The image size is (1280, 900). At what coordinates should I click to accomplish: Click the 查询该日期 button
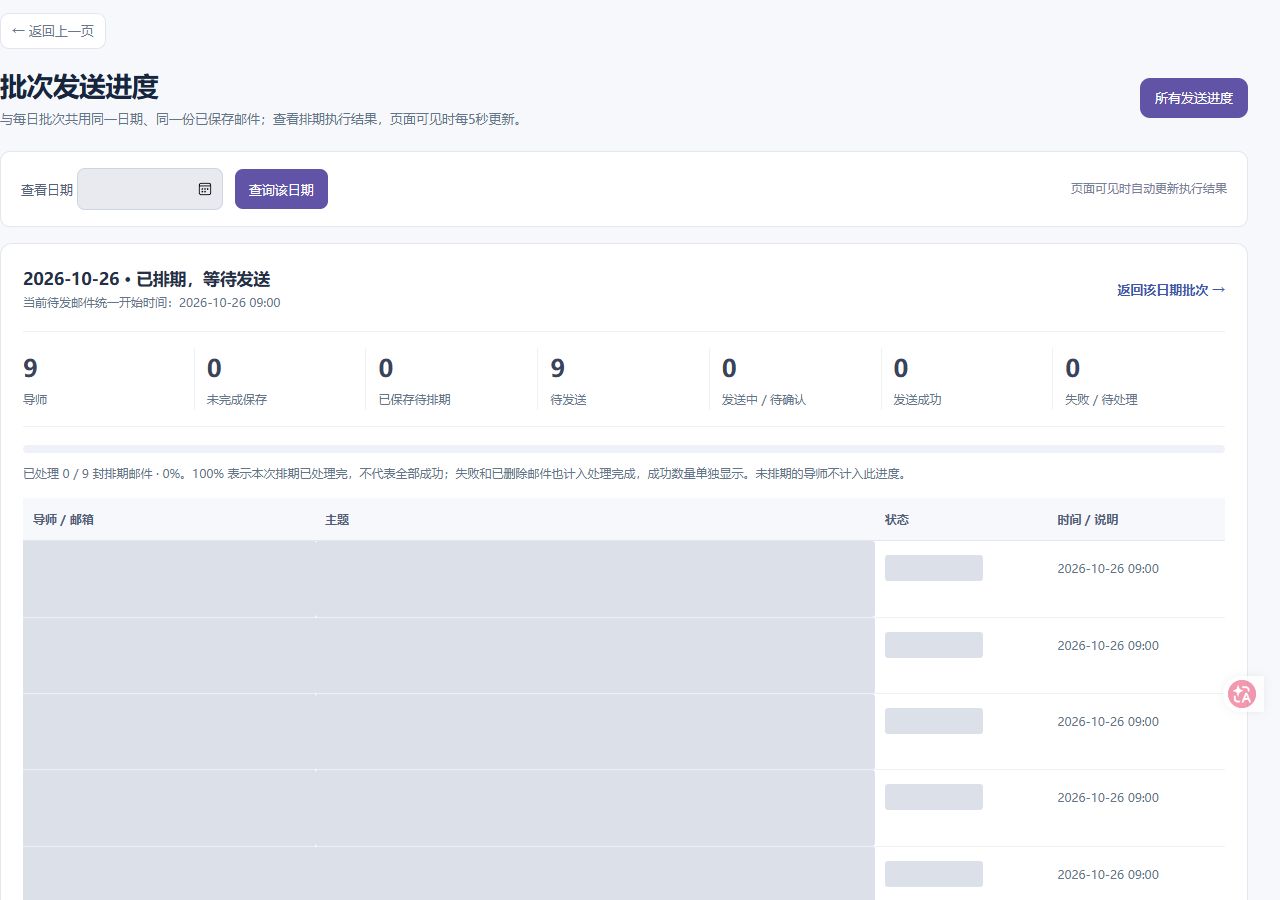click(281, 189)
